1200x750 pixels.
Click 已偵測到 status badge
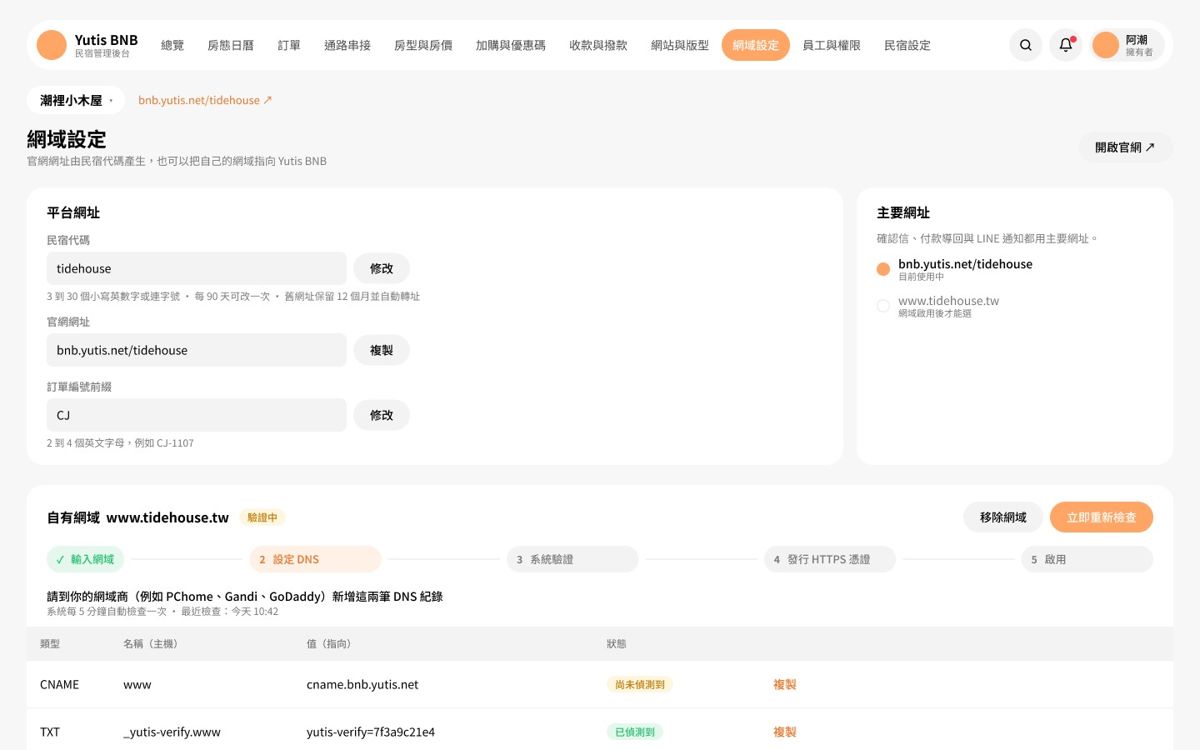tap(634, 732)
